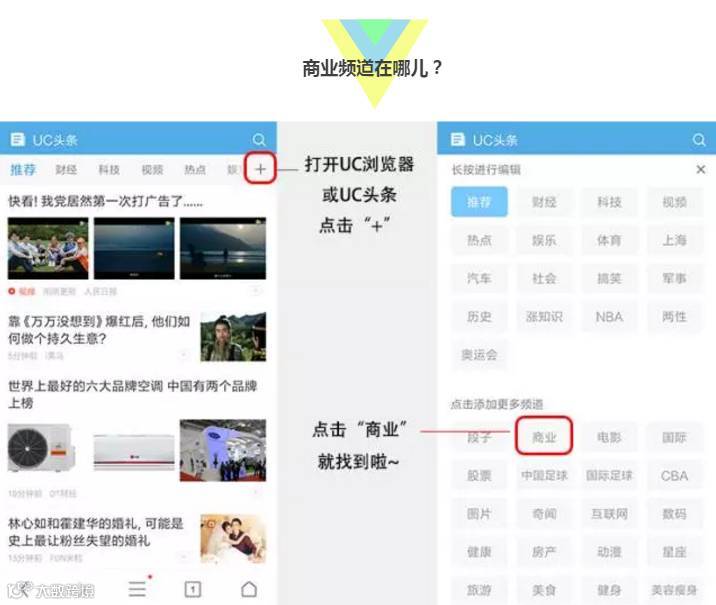Image resolution: width=716 pixels, height=605 pixels.
Task: Add the 电影 channel
Action: pyautogui.click(x=609, y=437)
